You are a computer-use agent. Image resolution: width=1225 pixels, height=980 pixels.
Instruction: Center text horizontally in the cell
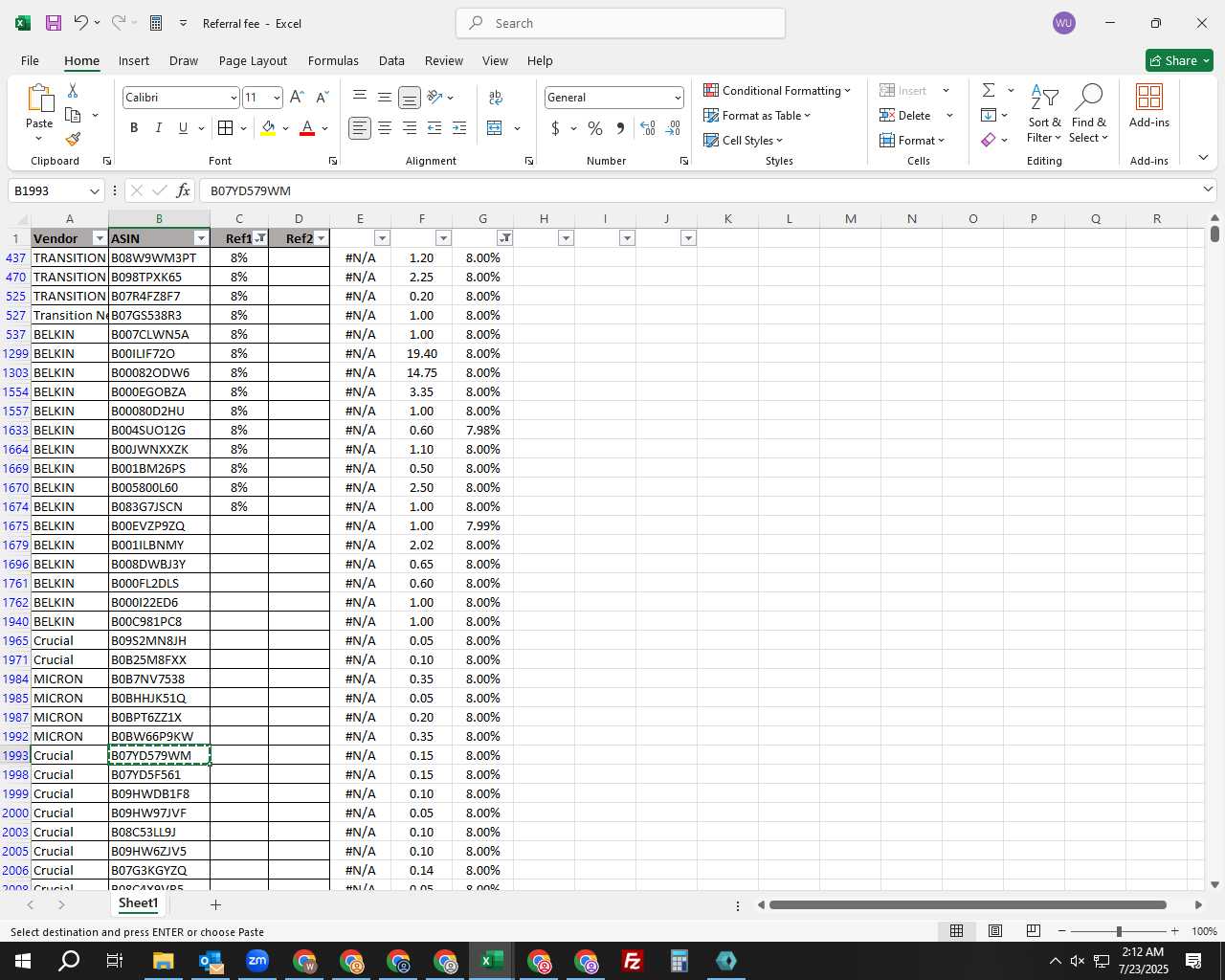coord(385,128)
